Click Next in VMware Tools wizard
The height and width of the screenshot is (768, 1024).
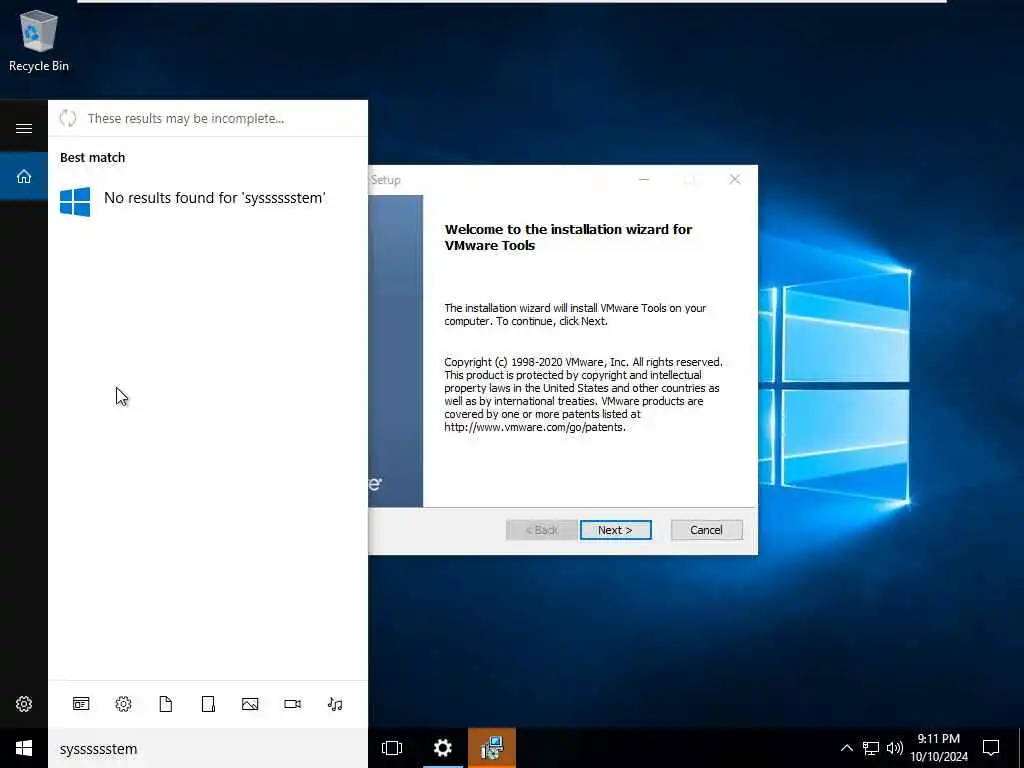tap(615, 530)
